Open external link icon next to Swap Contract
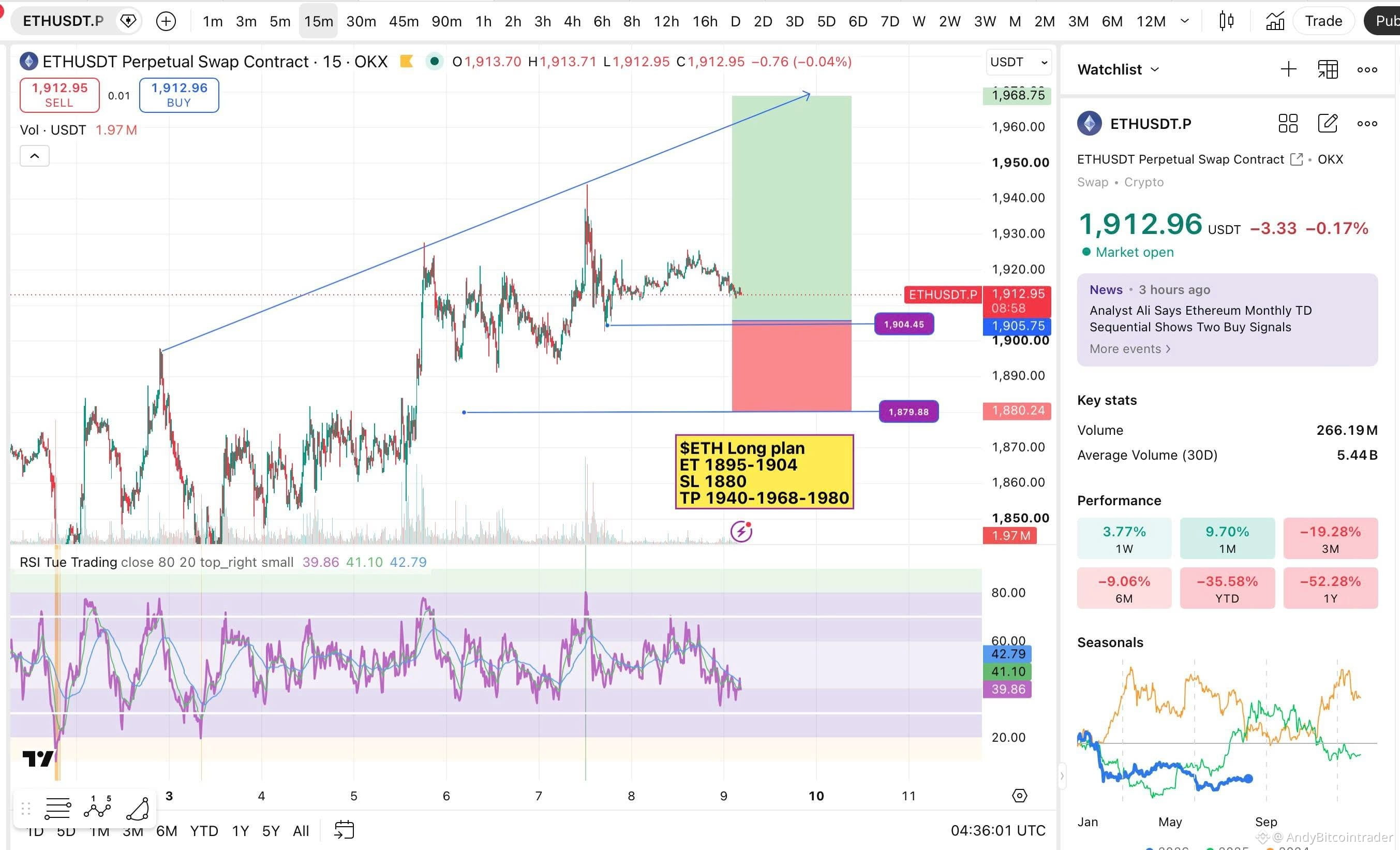Viewport: 1400px width, 850px height. [1296, 159]
